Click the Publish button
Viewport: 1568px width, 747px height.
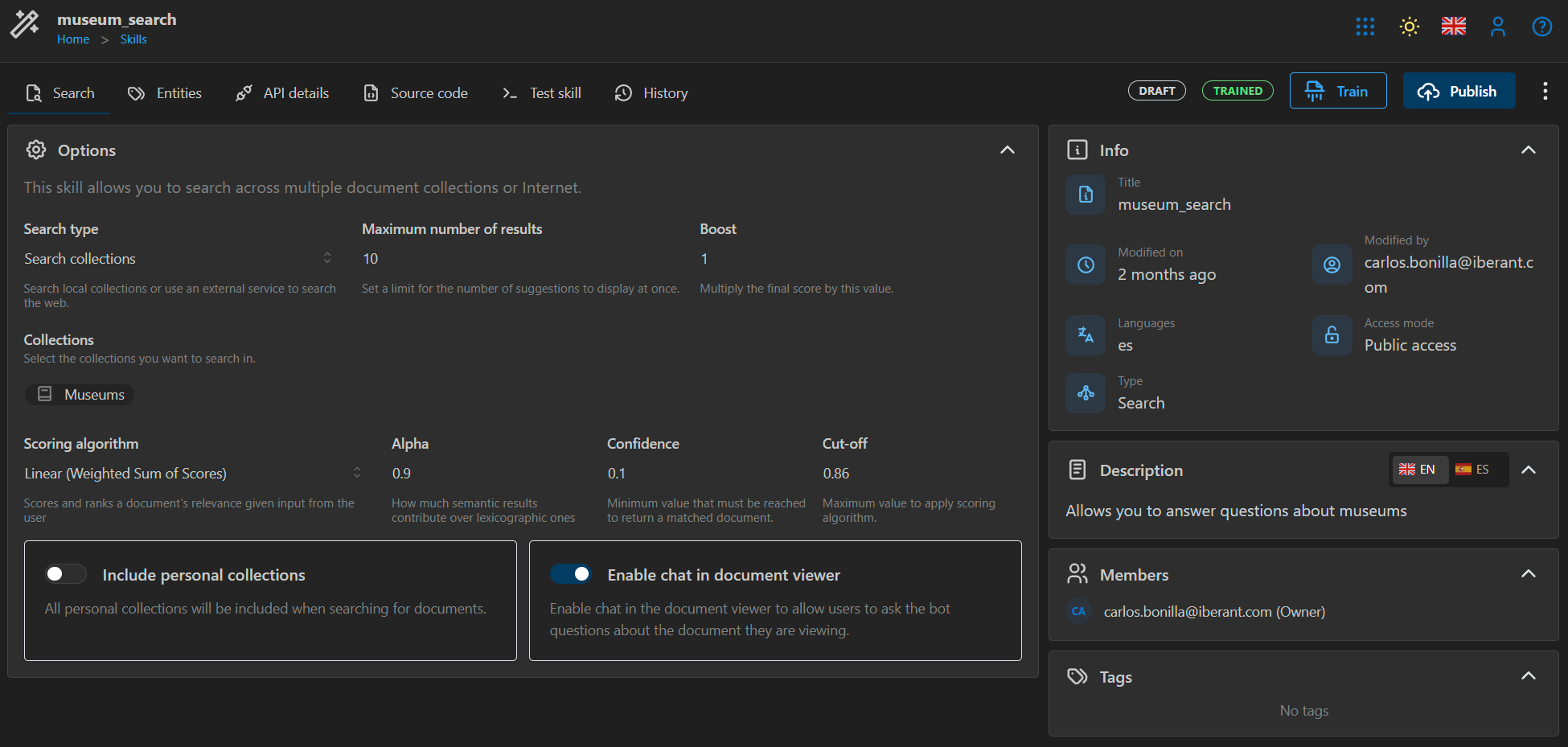pos(1459,91)
